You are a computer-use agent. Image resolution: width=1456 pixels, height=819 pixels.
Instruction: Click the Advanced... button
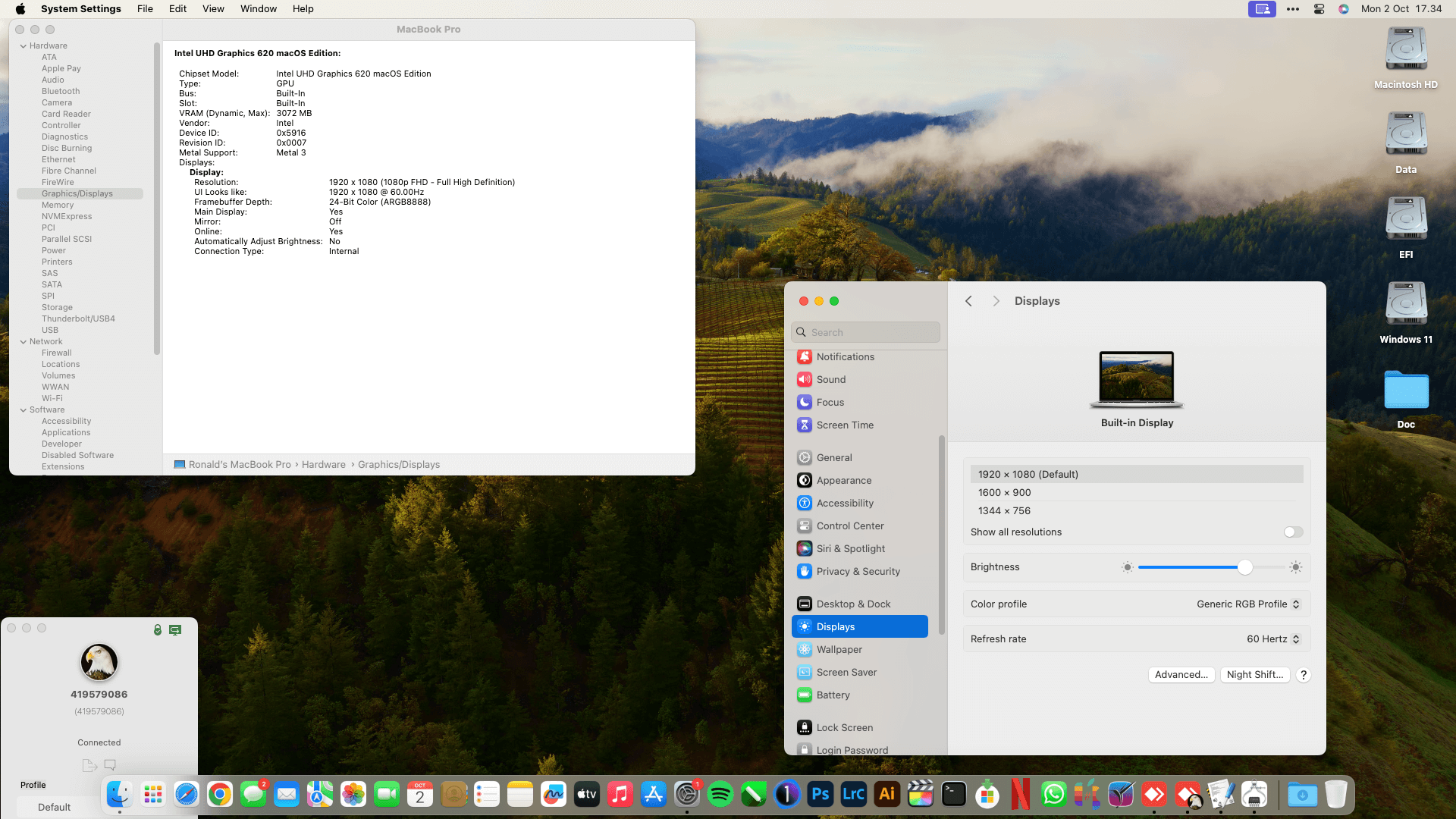pos(1181,675)
